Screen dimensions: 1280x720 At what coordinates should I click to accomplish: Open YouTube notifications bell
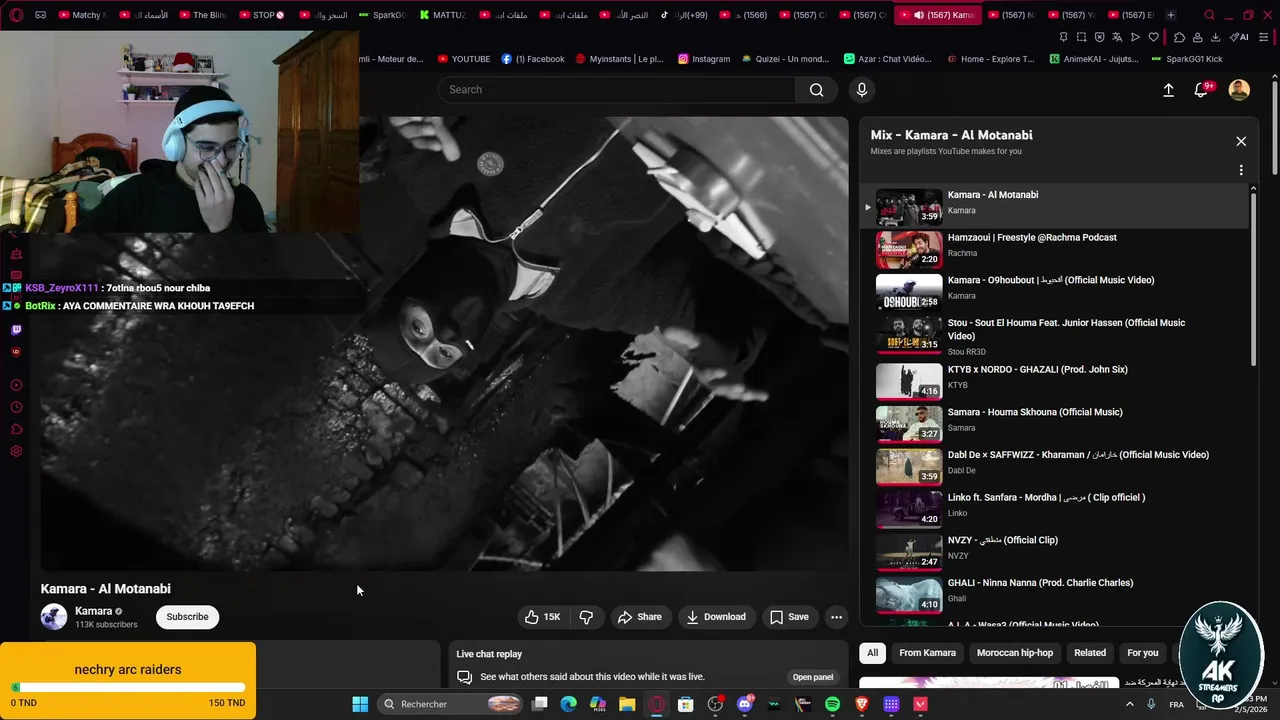pos(1202,90)
